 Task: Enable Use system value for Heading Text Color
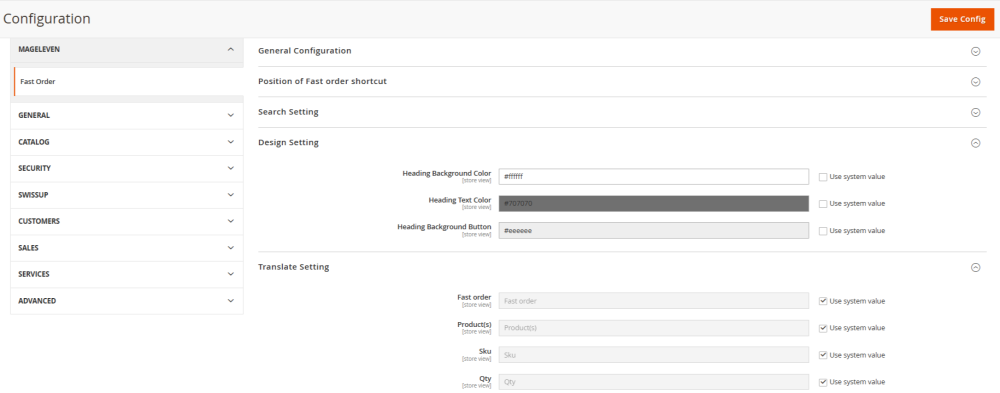(823, 204)
